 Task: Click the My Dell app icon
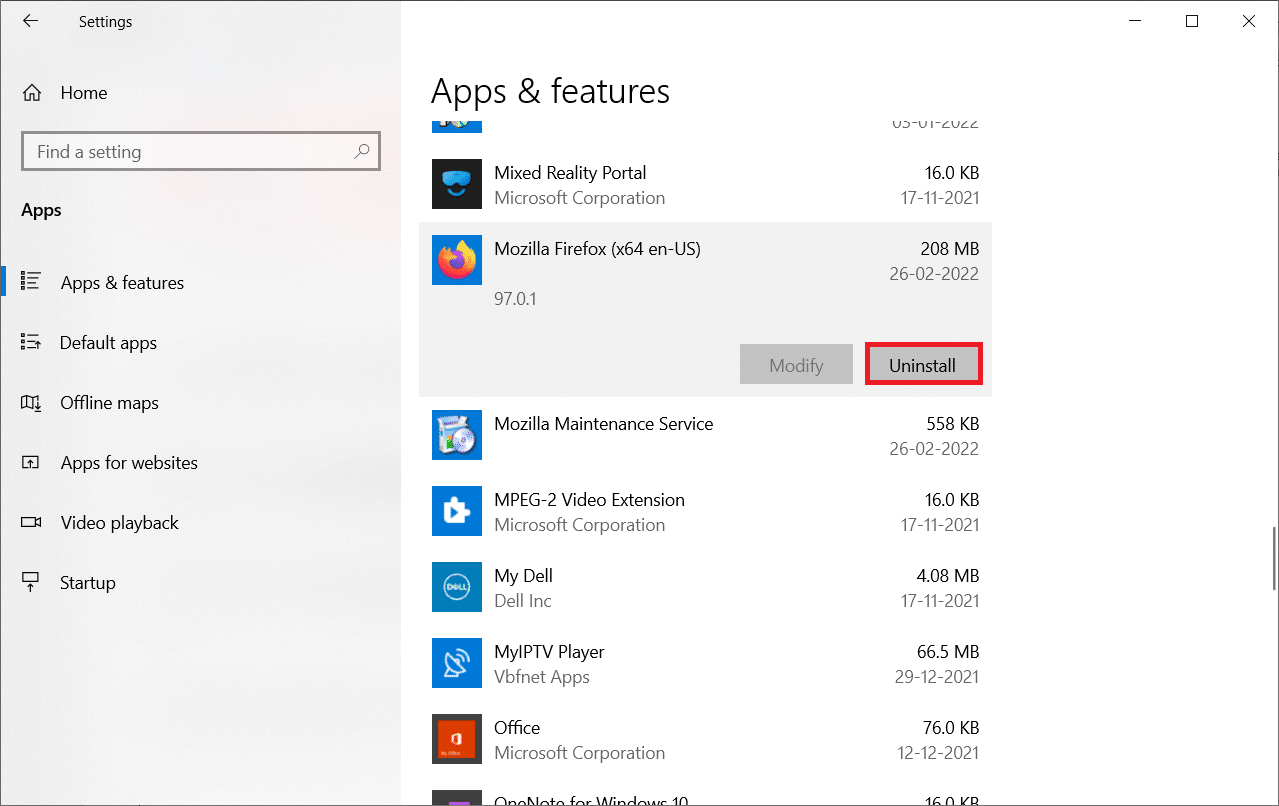pos(457,587)
